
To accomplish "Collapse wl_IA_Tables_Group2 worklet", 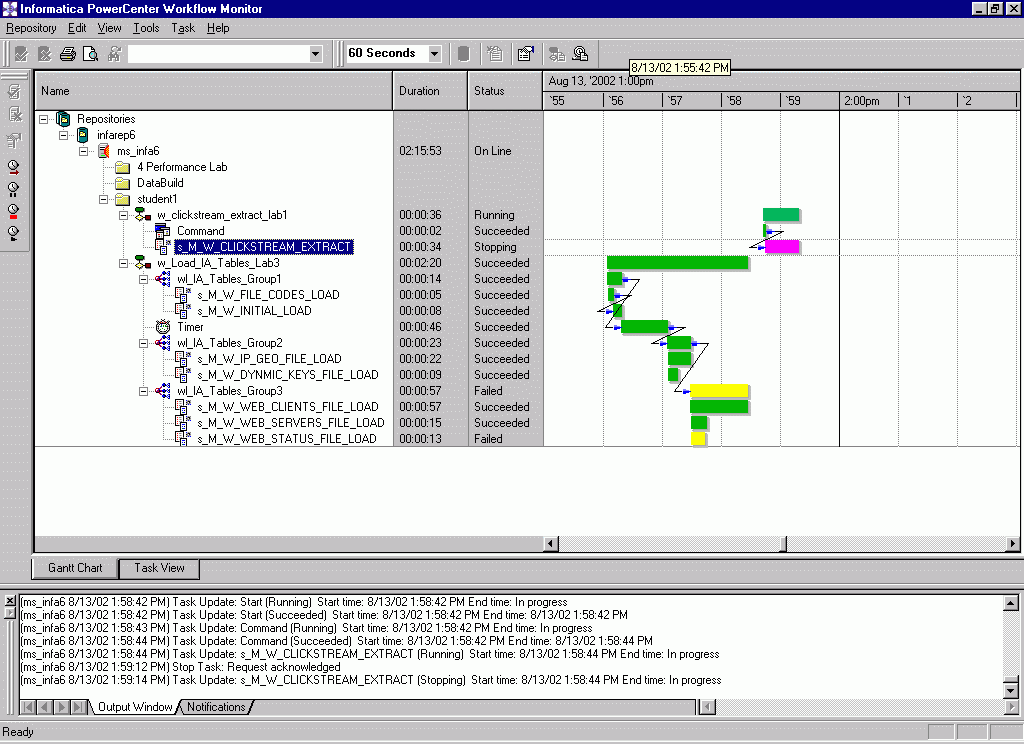I will (143, 343).
